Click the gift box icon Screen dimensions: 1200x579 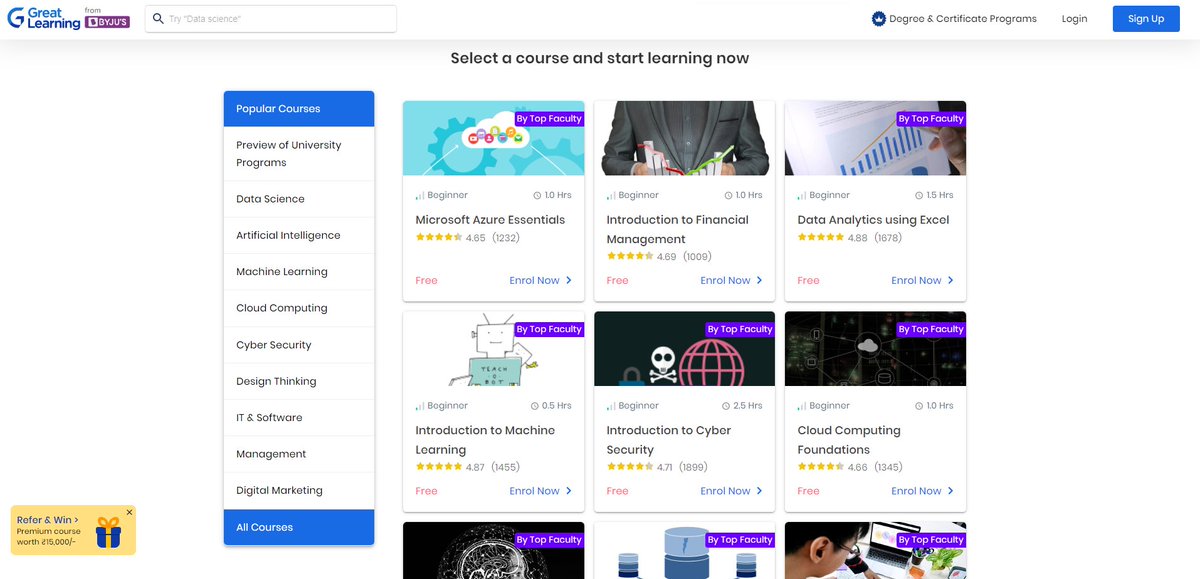(x=108, y=532)
